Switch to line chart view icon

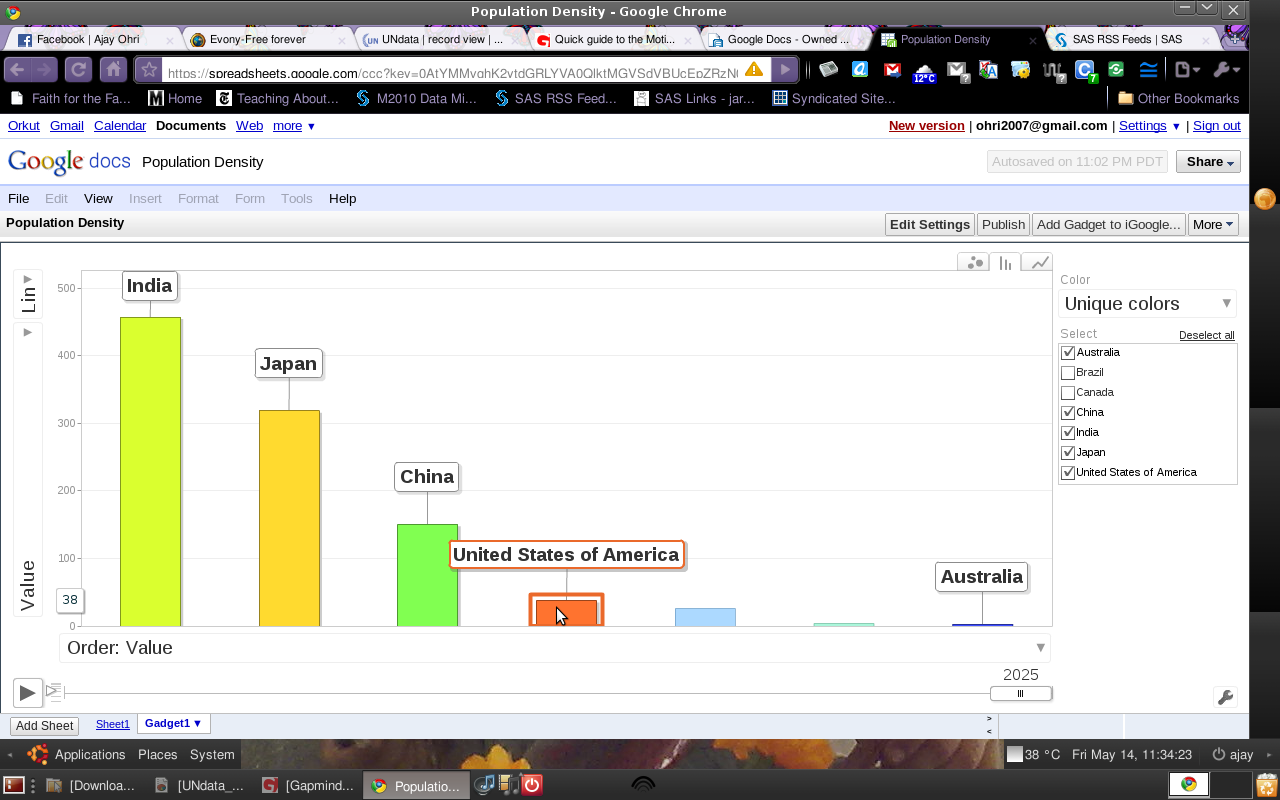pos(1040,263)
